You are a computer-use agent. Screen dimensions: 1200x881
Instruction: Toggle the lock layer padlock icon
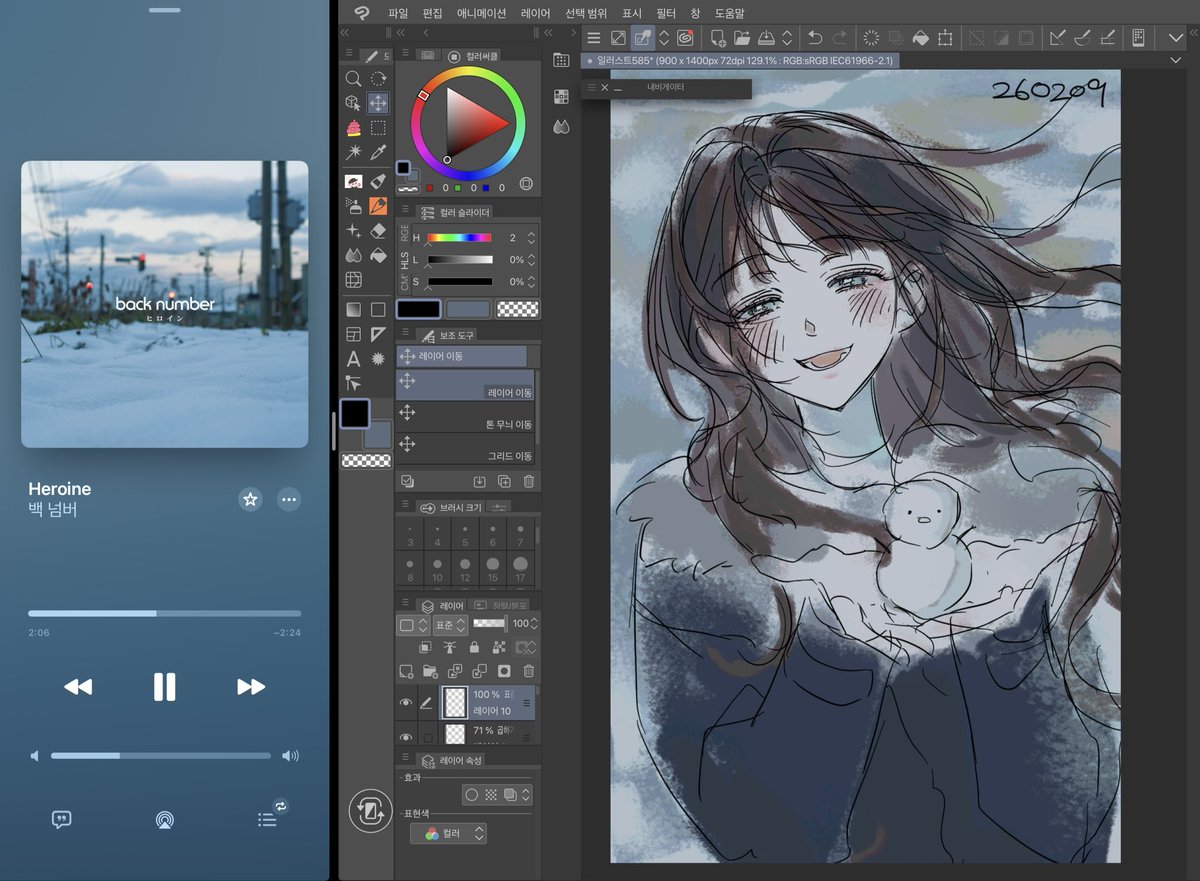tap(474, 648)
